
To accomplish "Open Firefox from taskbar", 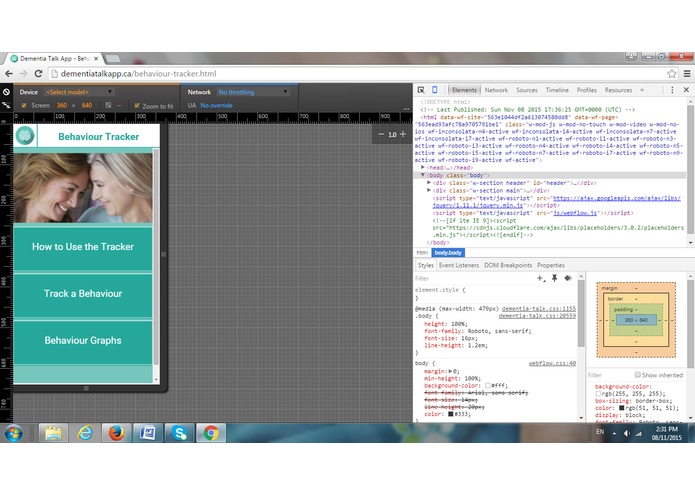I will click(x=117, y=433).
